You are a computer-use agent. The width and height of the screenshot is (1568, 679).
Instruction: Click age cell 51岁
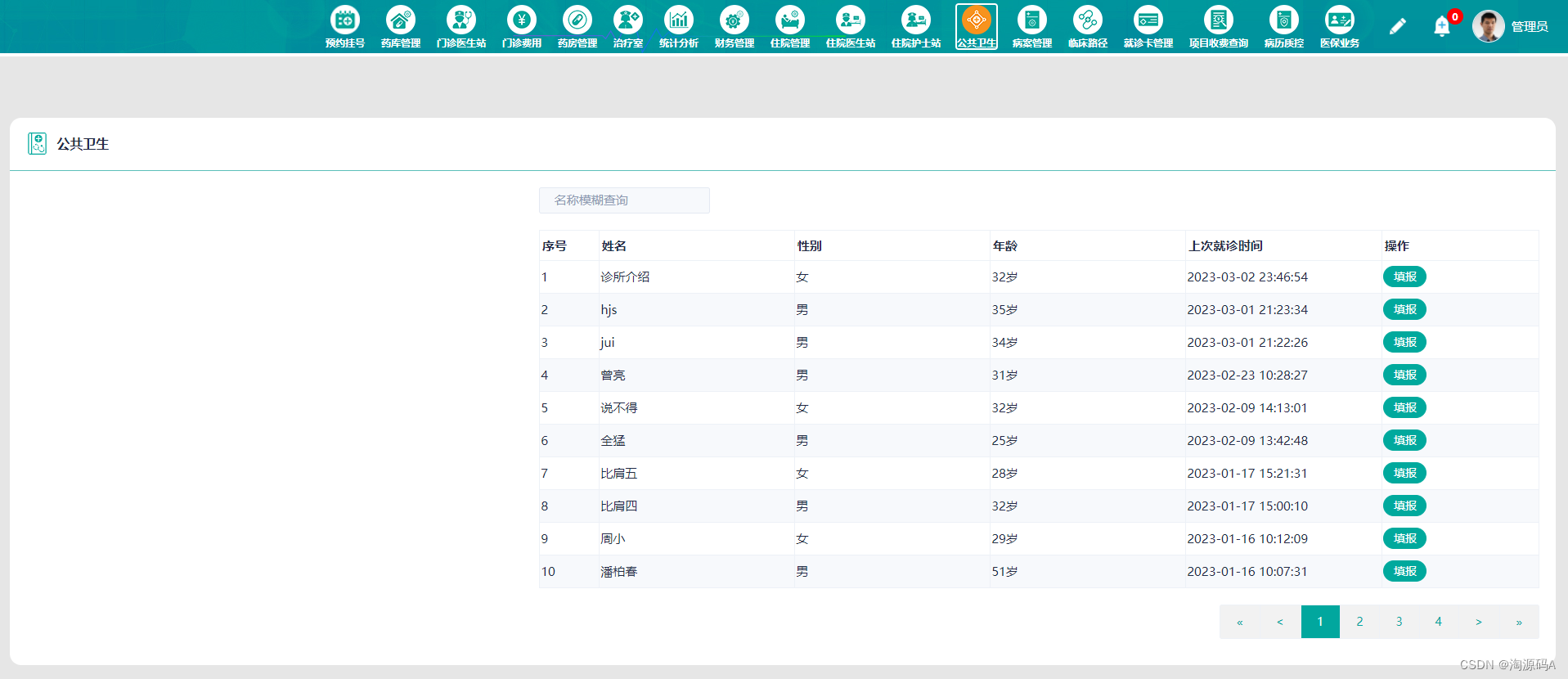click(1005, 572)
